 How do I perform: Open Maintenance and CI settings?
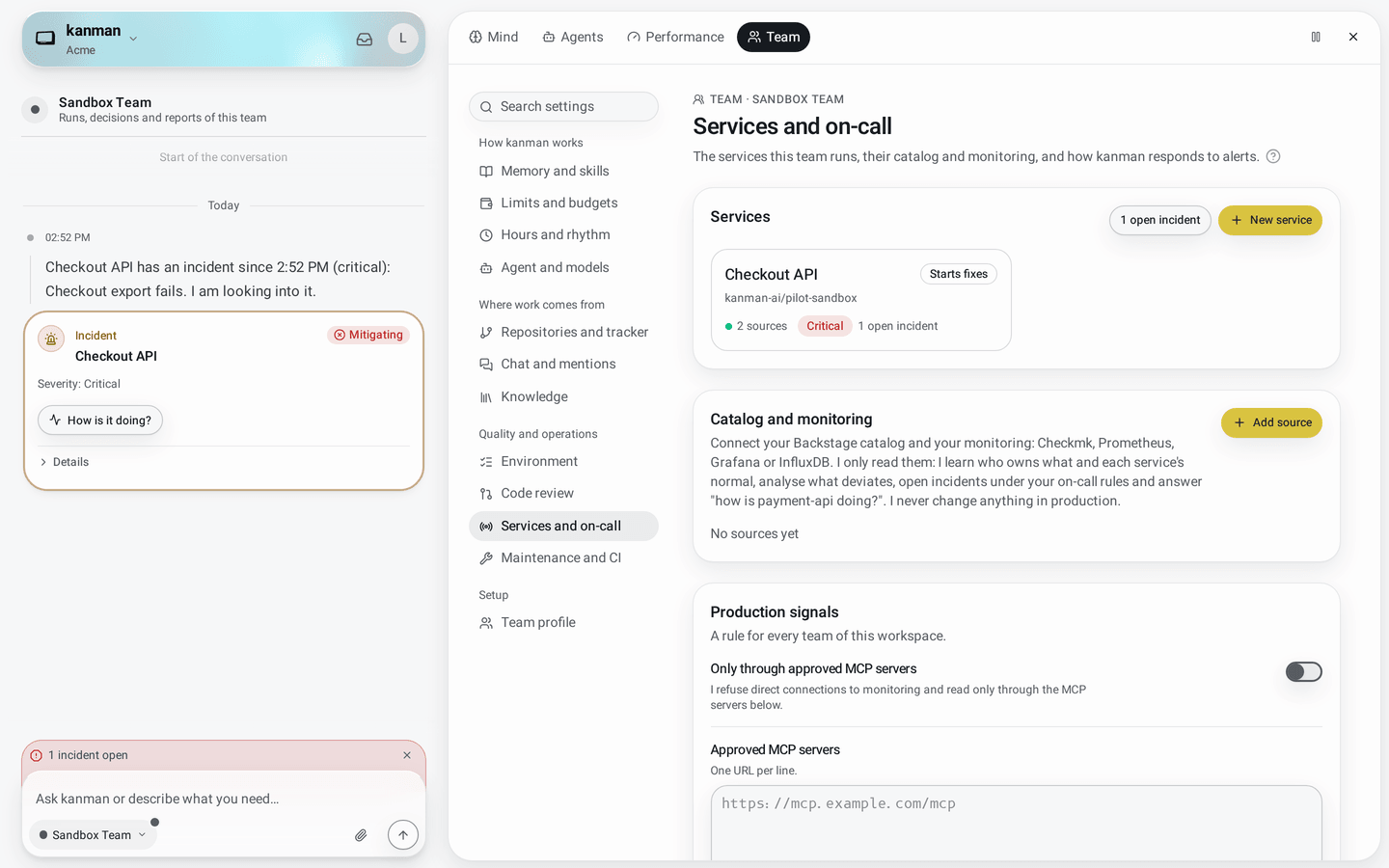click(563, 557)
